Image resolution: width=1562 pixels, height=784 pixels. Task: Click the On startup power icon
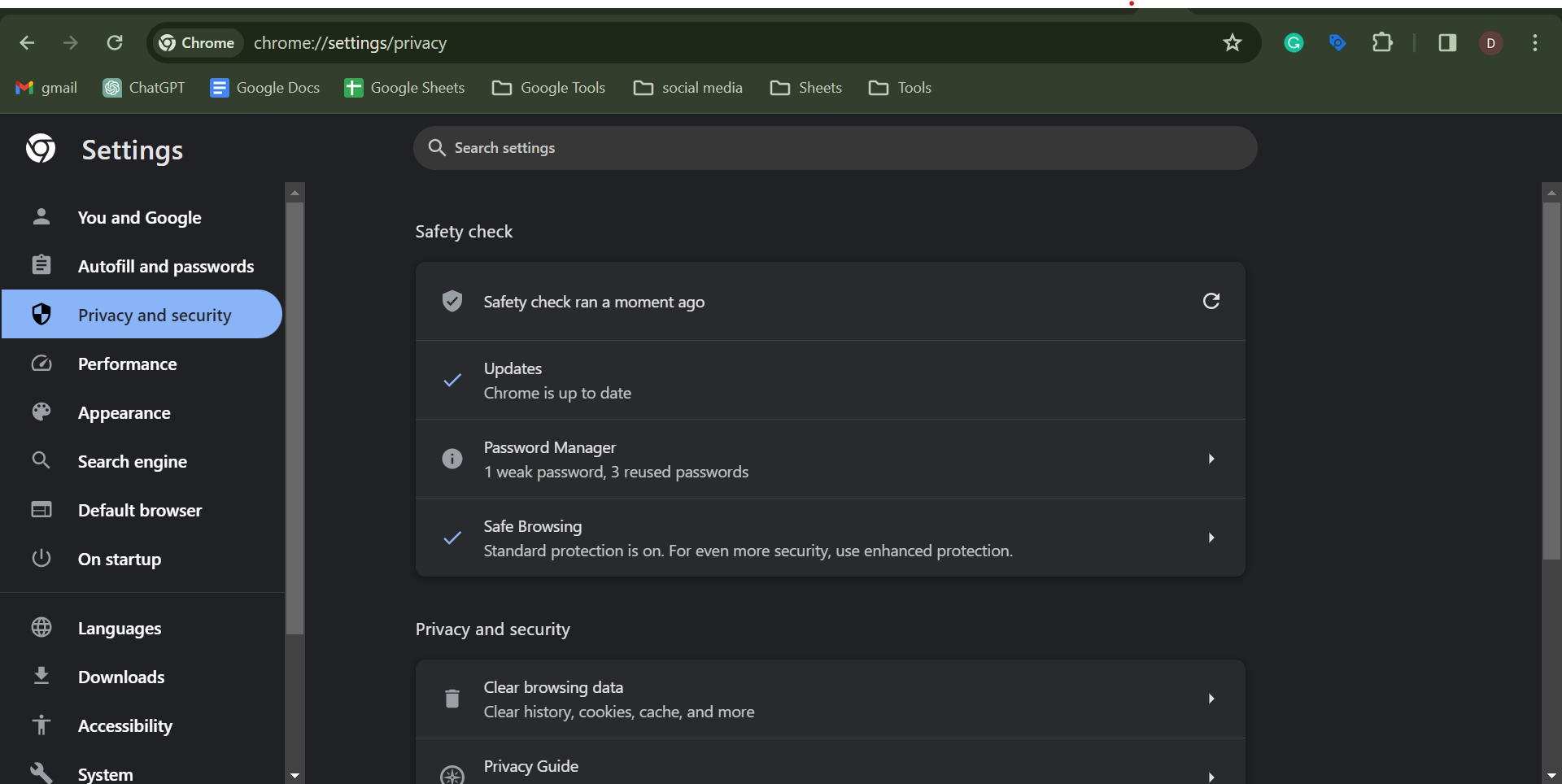[41, 558]
